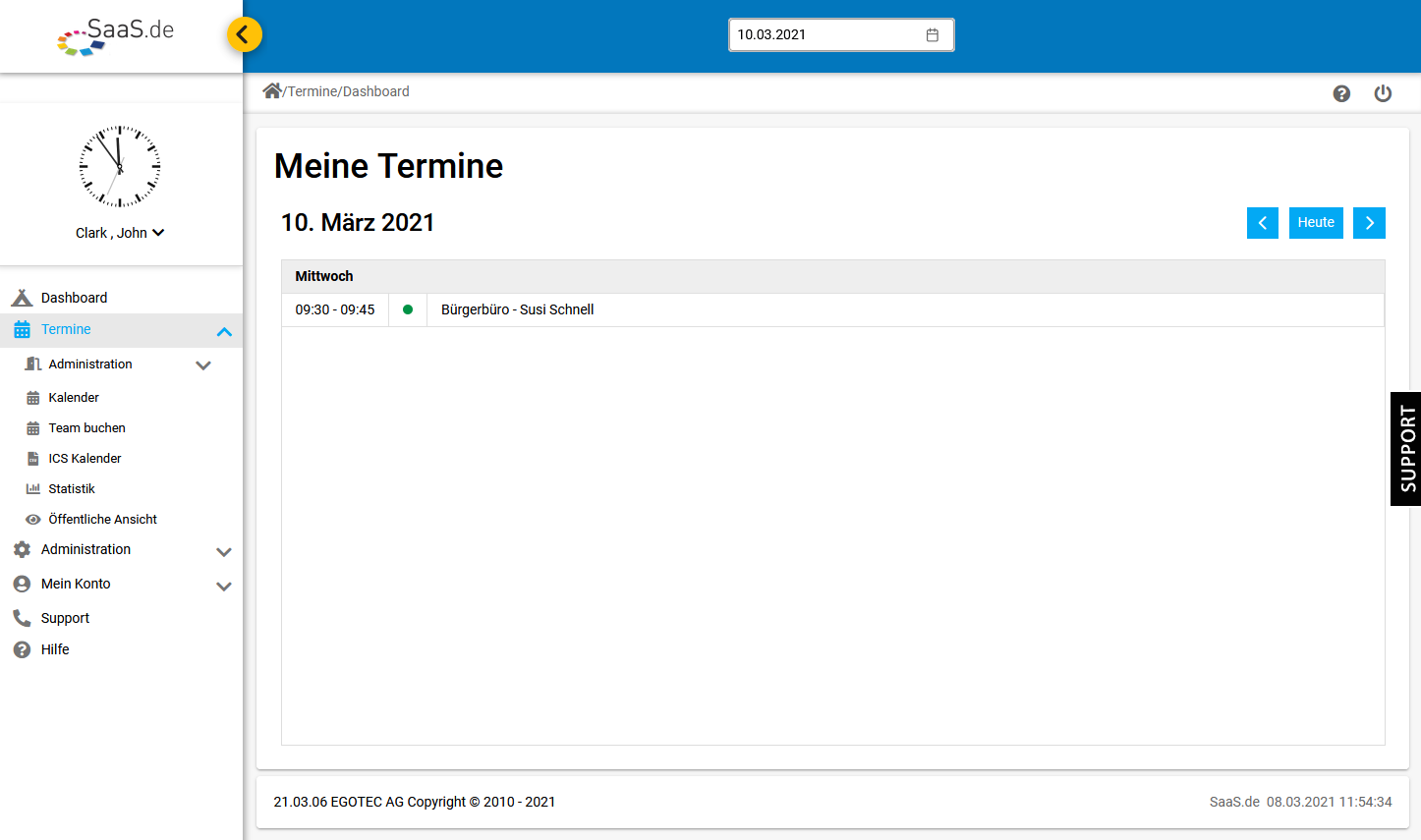
Task: Click the gear icon for Administration
Action: [22, 549]
